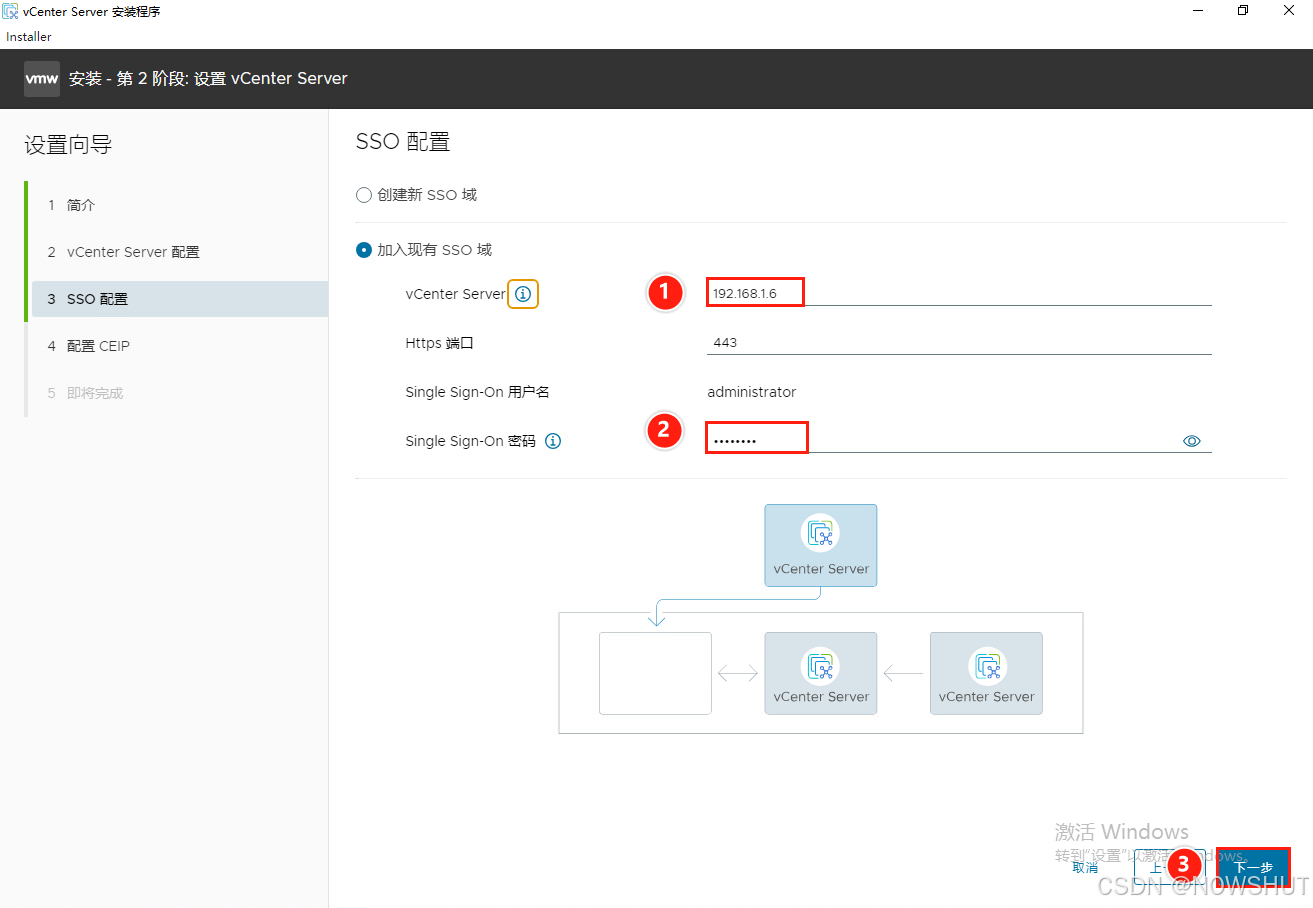
Task: Select the 加入现有 SSO 域 radio button
Action: pos(364,250)
